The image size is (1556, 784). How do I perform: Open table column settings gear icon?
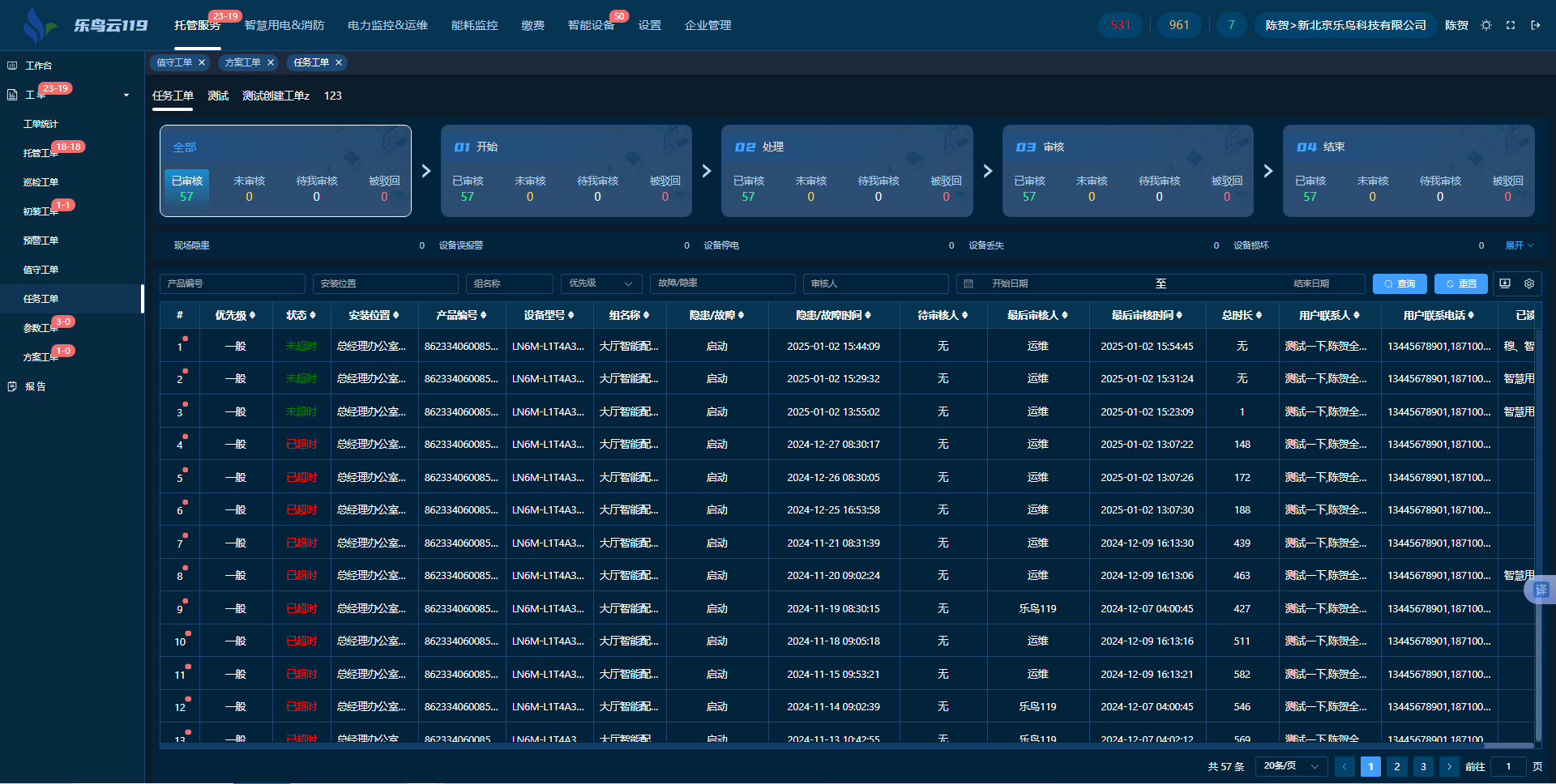click(x=1529, y=283)
